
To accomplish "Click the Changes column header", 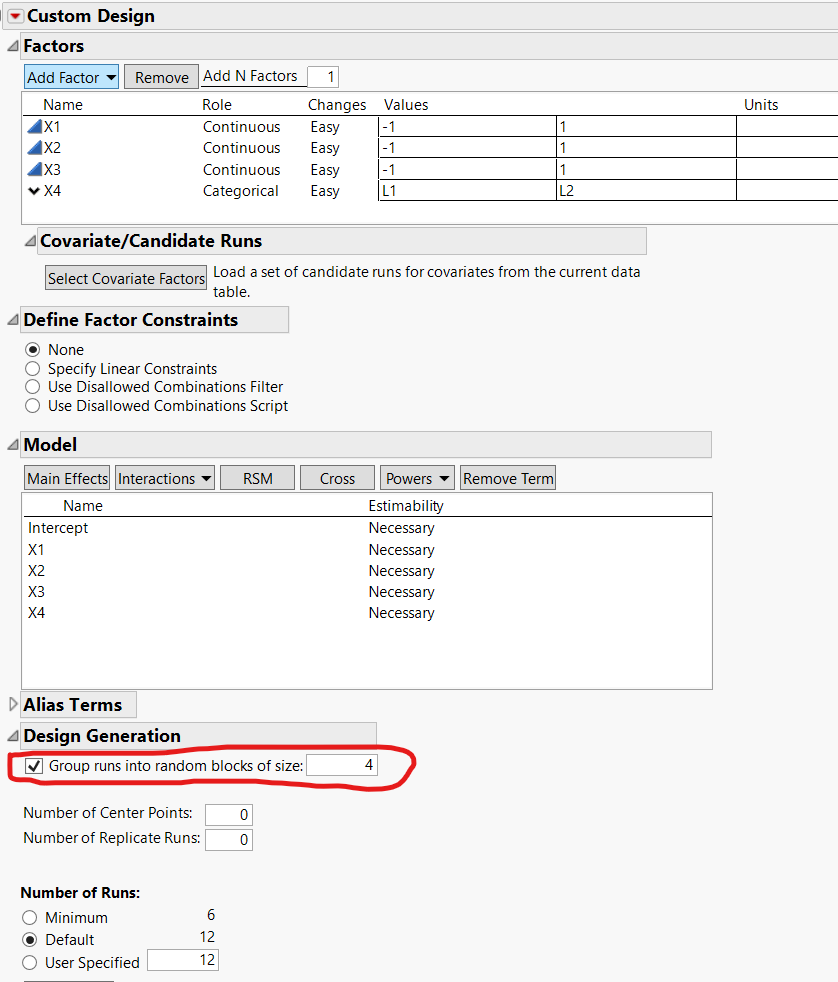I will click(337, 105).
